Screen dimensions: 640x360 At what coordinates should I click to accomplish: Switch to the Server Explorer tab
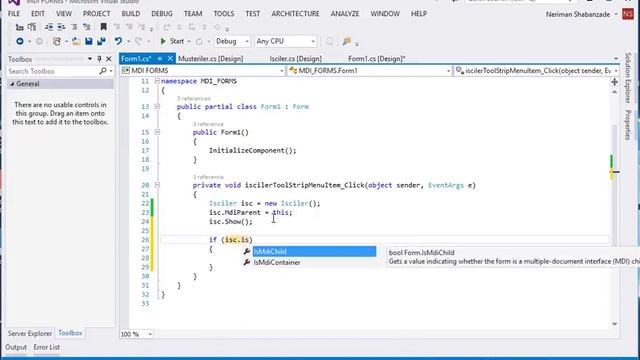(30, 333)
